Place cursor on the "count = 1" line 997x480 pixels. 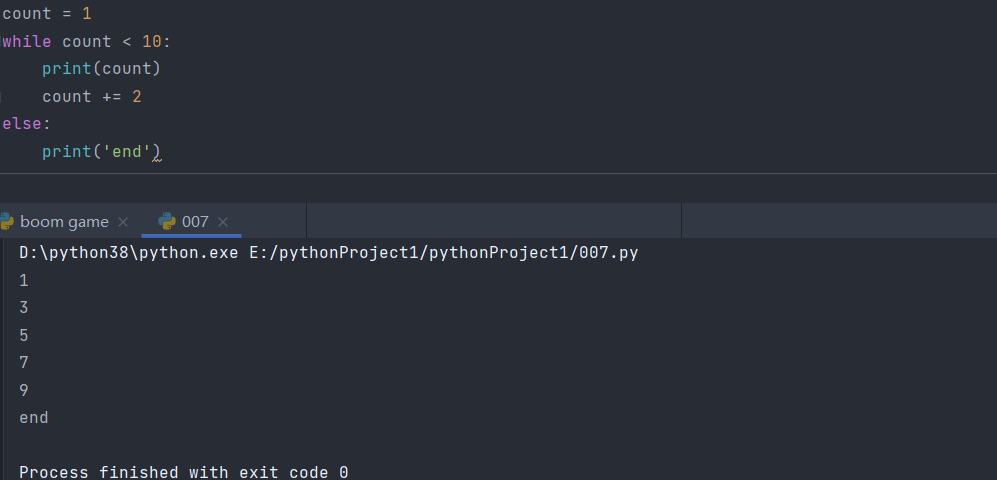point(47,14)
